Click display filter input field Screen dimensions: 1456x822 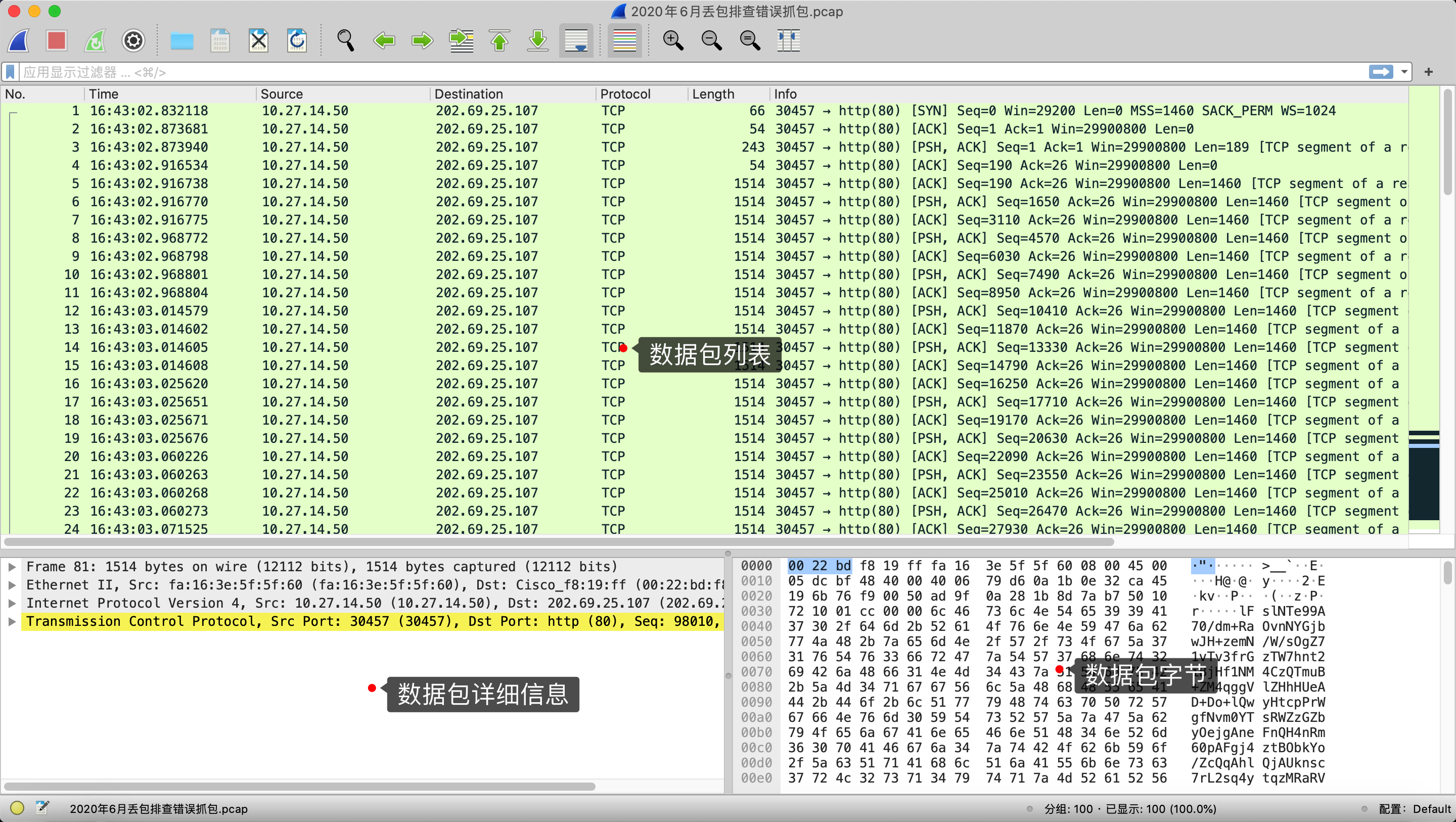click(x=678, y=72)
